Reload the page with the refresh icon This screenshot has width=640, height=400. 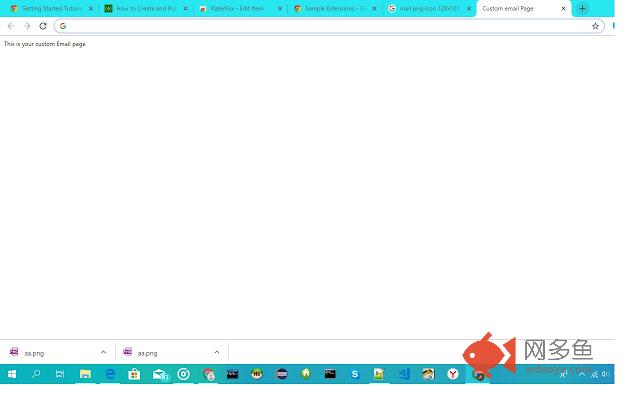pyautogui.click(x=43, y=26)
